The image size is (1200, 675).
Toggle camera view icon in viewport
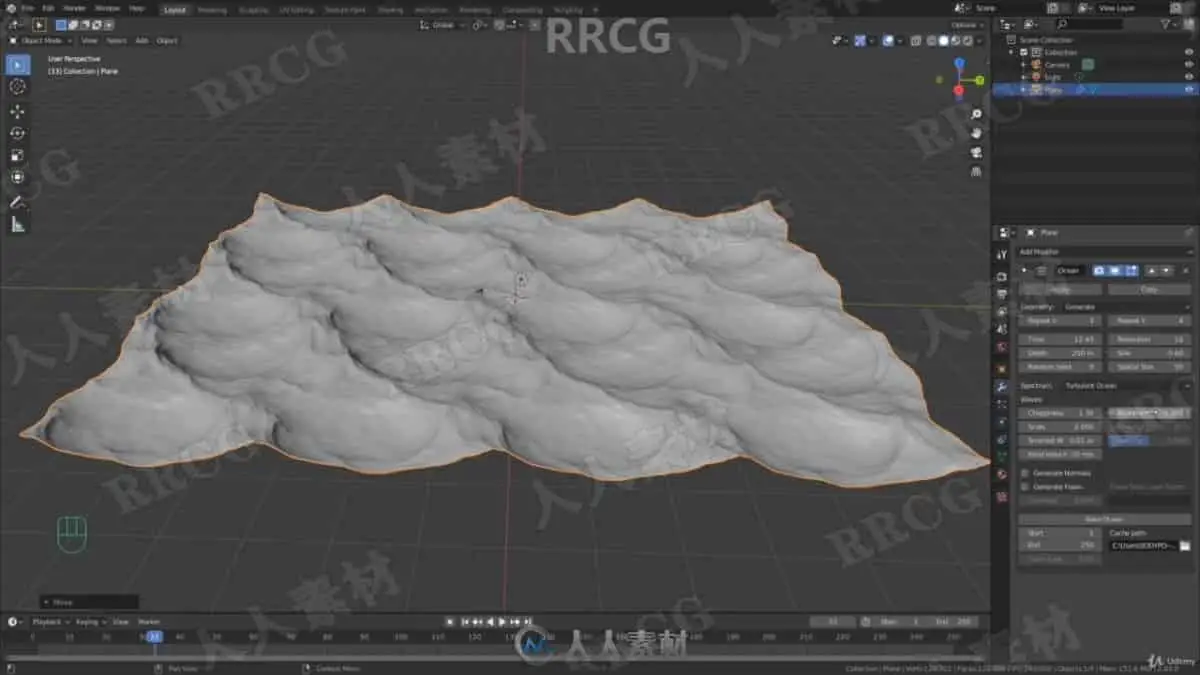[976, 152]
